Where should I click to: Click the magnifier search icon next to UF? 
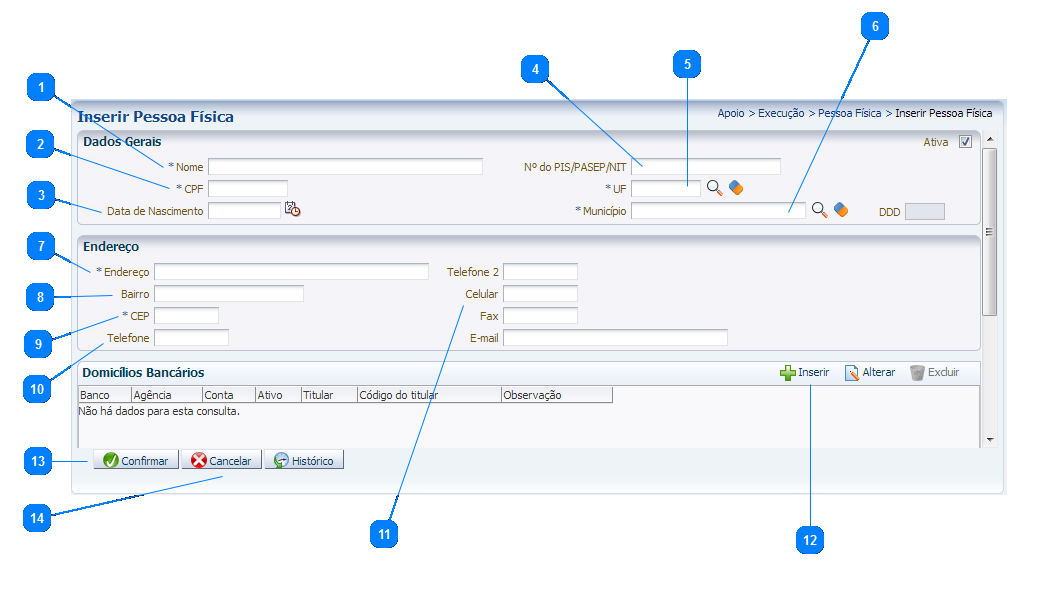pyautogui.click(x=715, y=187)
